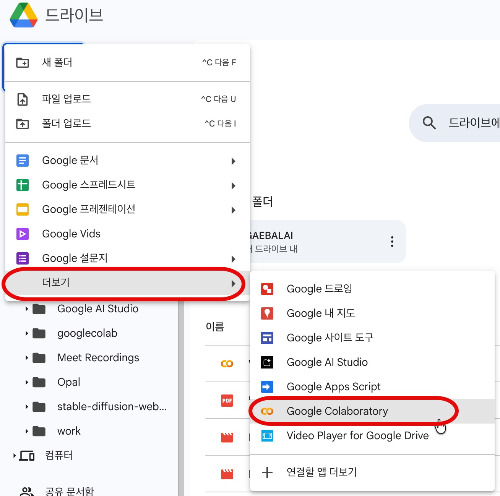Open the Google 문서 submenu arrow
This screenshot has height=496, width=500.
point(233,161)
